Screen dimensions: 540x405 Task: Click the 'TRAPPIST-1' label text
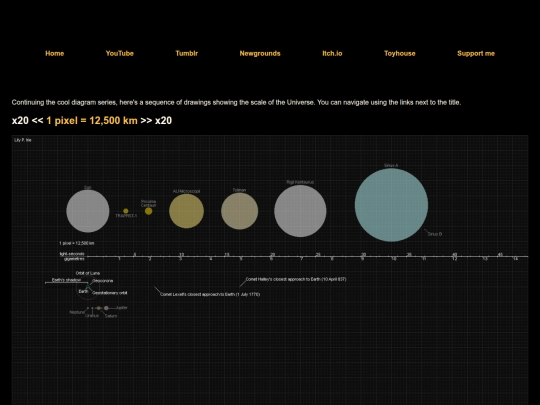click(126, 216)
